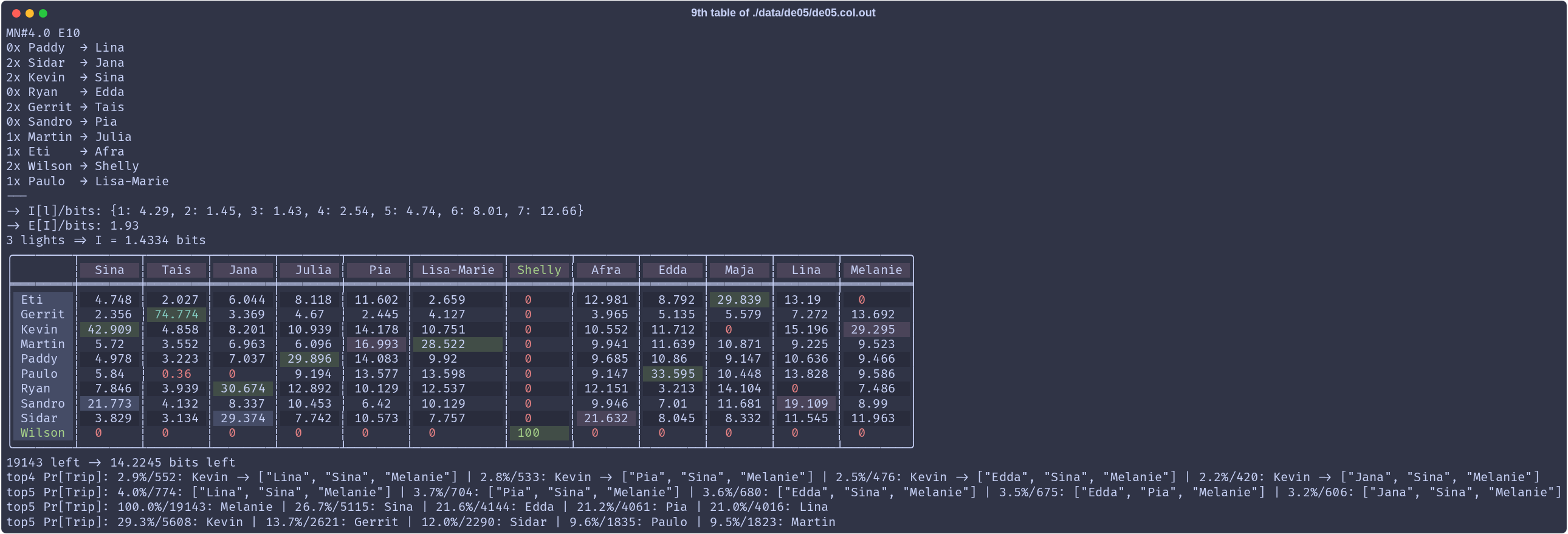Click the highlighted cell '21.632'
Image resolution: width=1568 pixels, height=534 pixels.
click(x=607, y=419)
